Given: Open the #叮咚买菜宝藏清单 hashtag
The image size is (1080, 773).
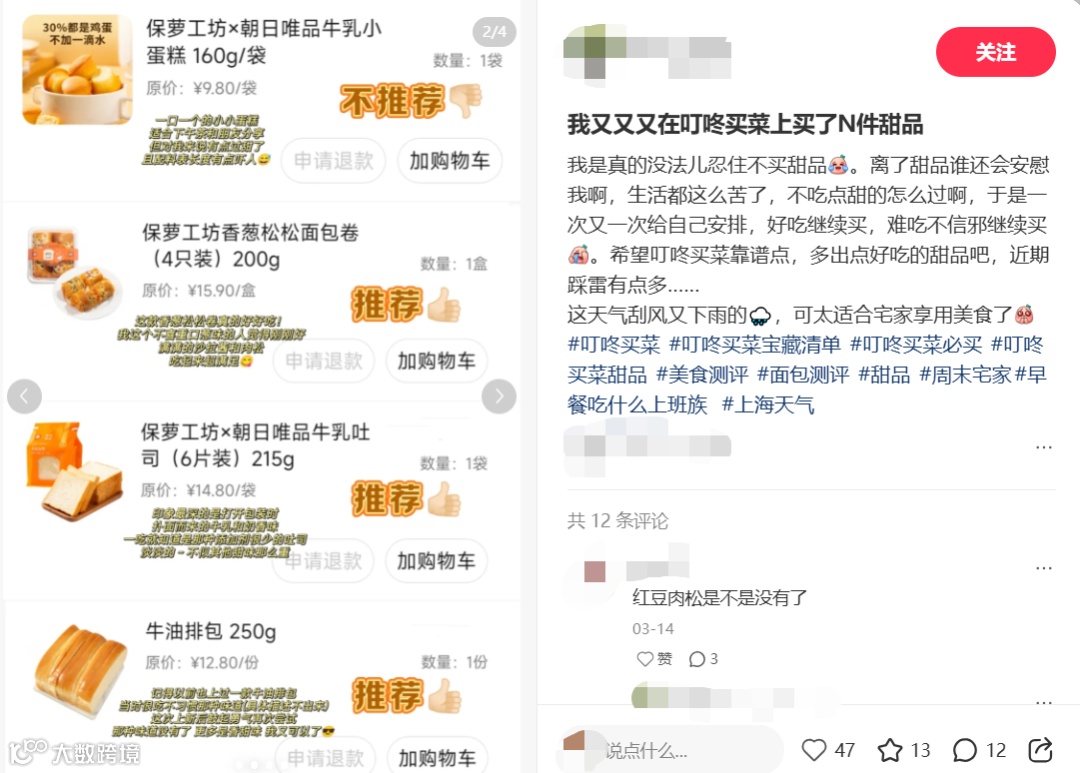Looking at the screenshot, I should [x=755, y=344].
